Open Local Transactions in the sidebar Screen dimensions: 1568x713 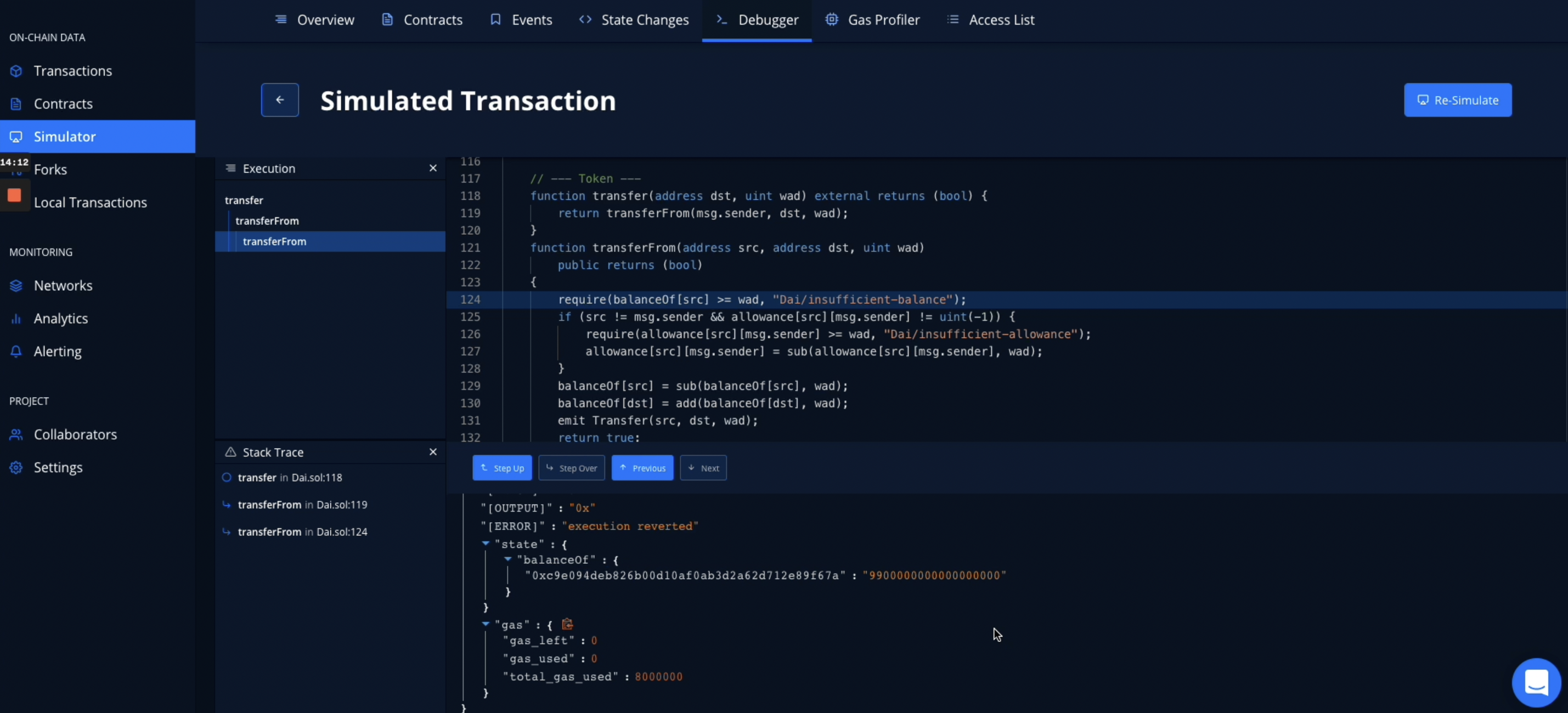91,202
